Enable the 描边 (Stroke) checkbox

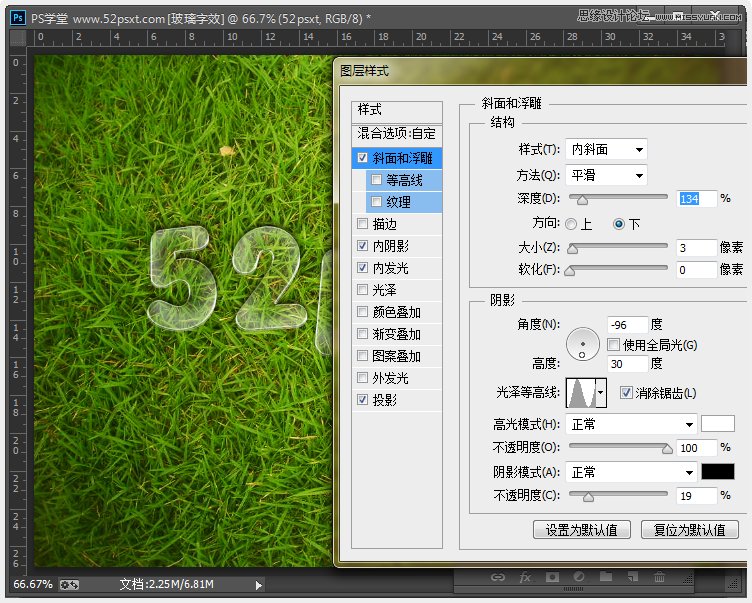point(362,224)
